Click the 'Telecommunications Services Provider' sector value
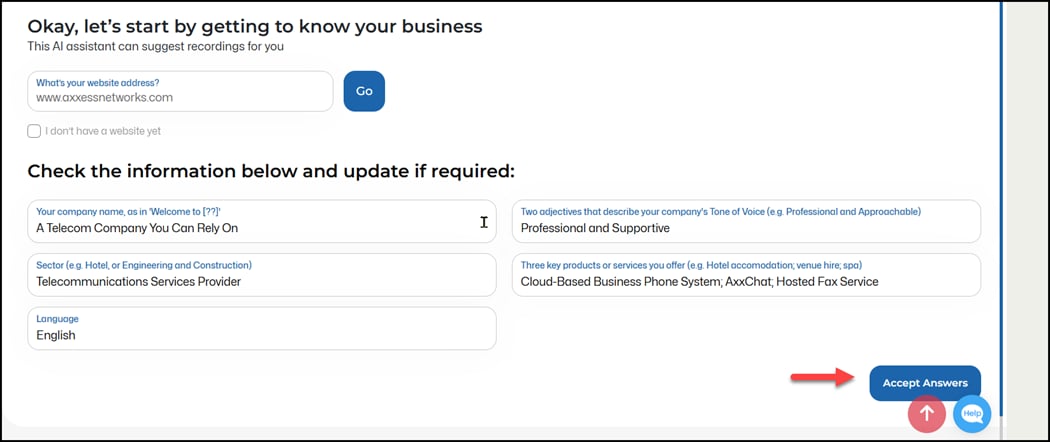Viewport: 1050px width, 442px height. [138, 281]
